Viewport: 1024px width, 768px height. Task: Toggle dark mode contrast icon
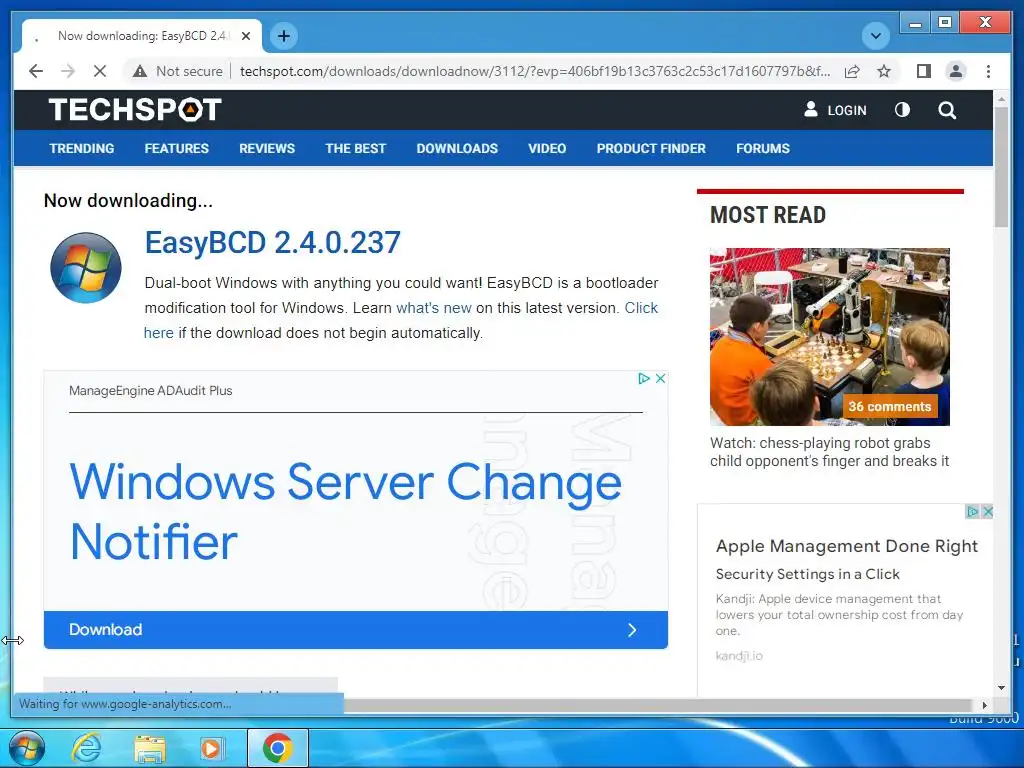(902, 110)
